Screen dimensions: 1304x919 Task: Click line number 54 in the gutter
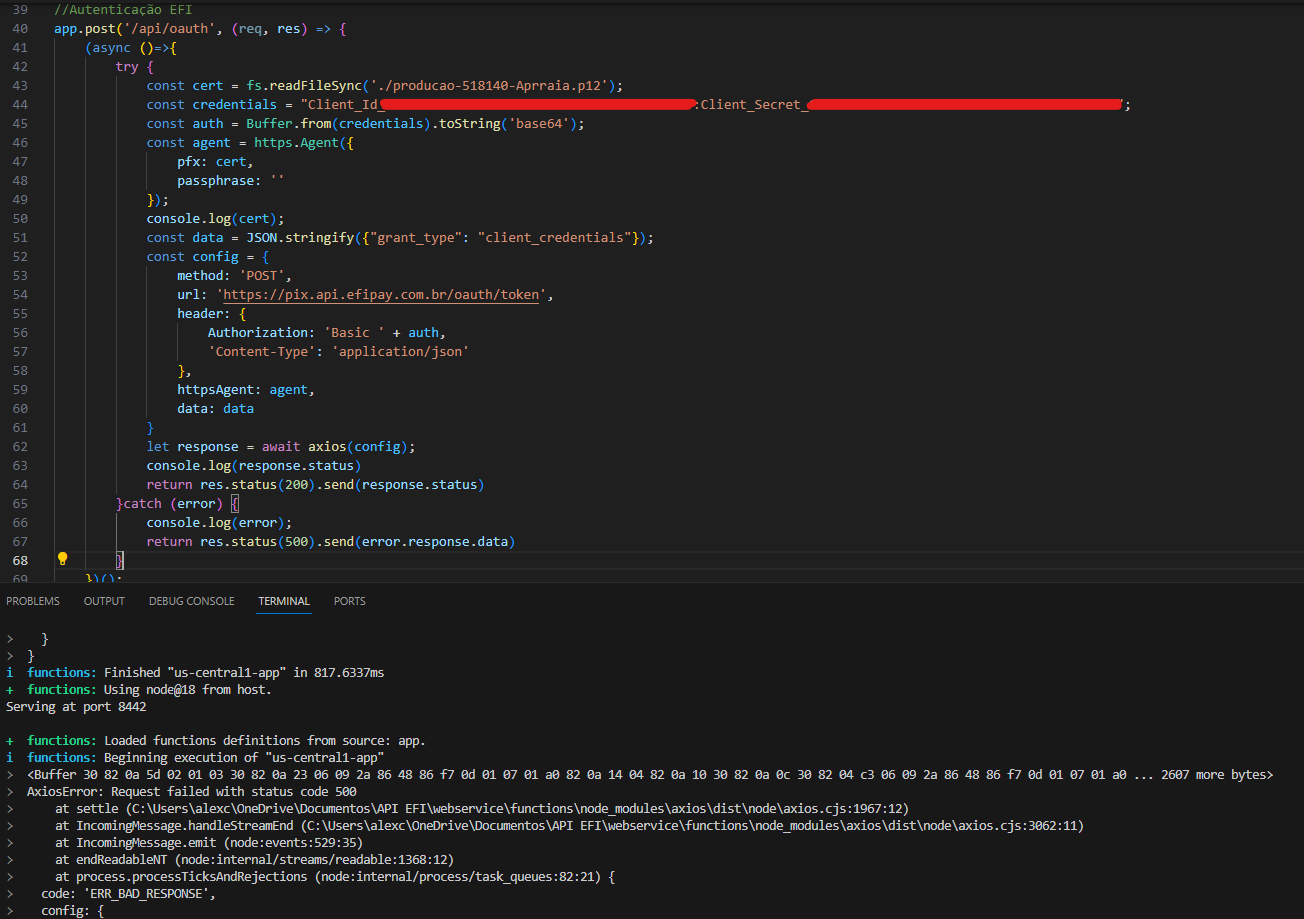20,295
